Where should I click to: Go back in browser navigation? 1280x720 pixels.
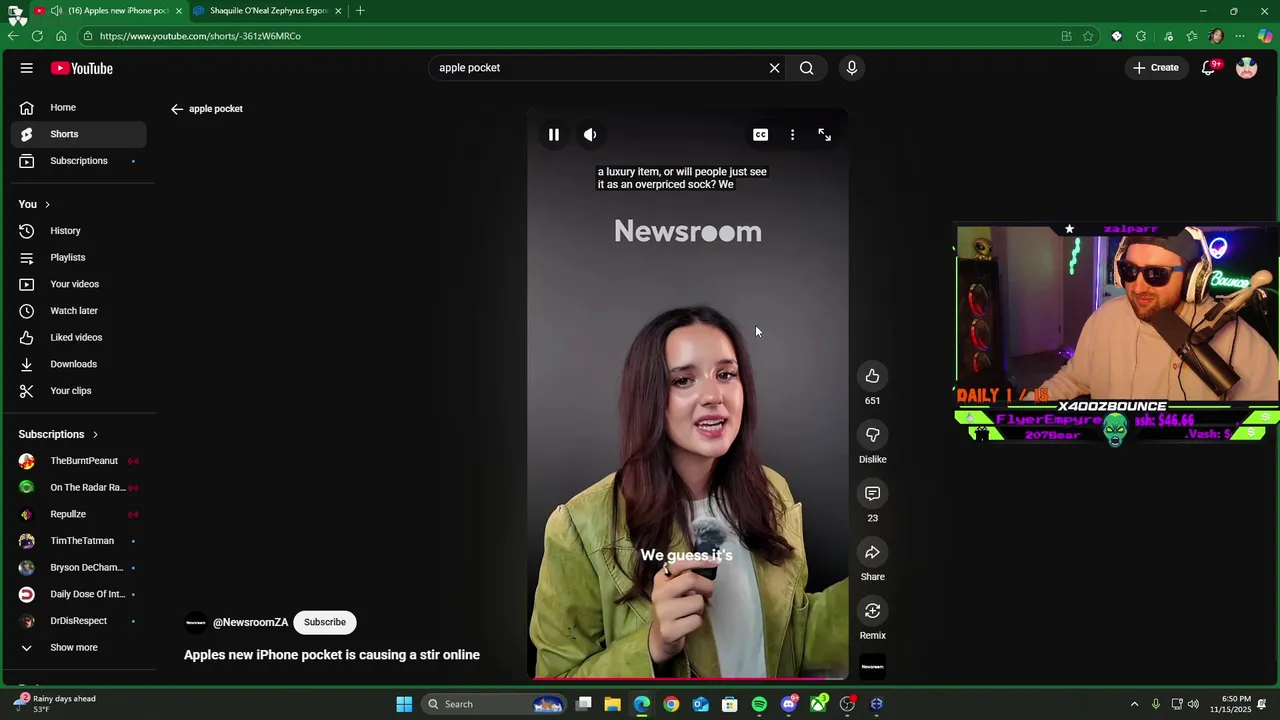(13, 36)
